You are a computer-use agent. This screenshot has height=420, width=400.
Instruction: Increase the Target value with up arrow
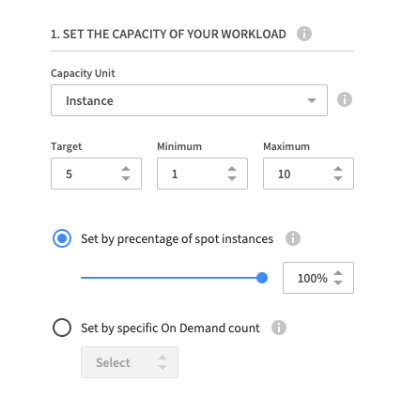point(126,169)
